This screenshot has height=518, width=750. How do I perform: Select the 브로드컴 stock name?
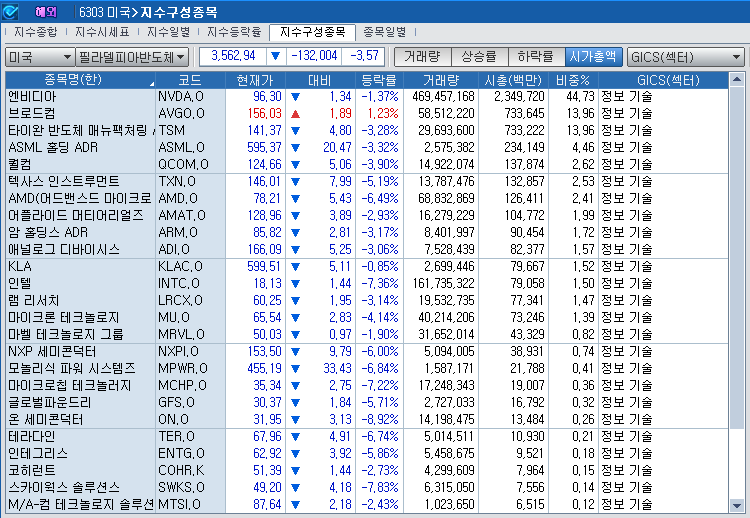(32, 113)
